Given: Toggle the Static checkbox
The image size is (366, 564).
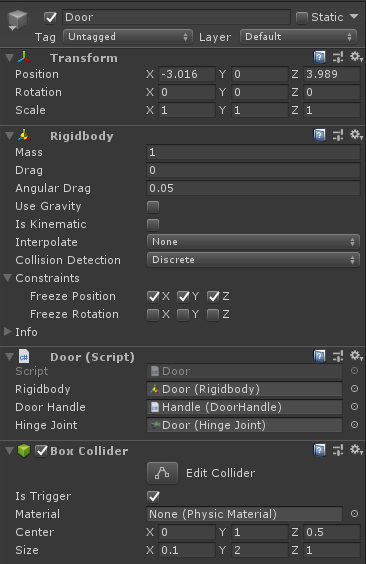Looking at the screenshot, I should [x=301, y=17].
